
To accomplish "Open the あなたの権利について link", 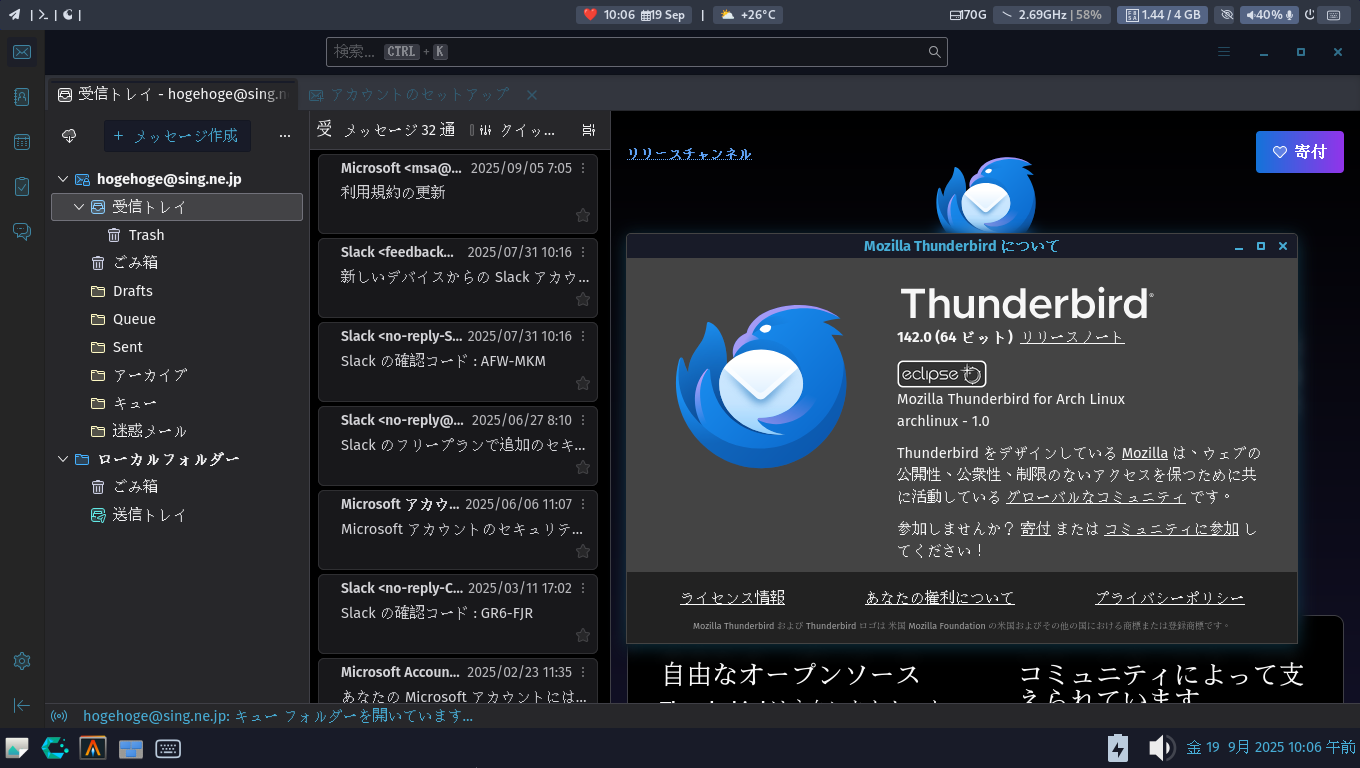I will (940, 598).
